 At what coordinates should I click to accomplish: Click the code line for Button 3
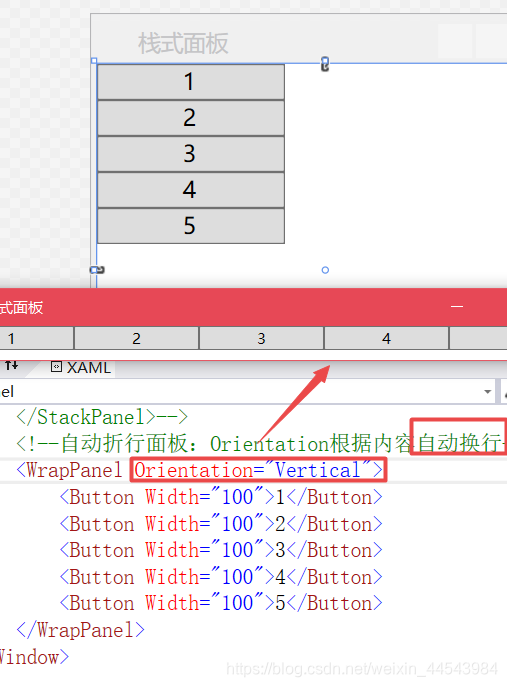(x=221, y=550)
